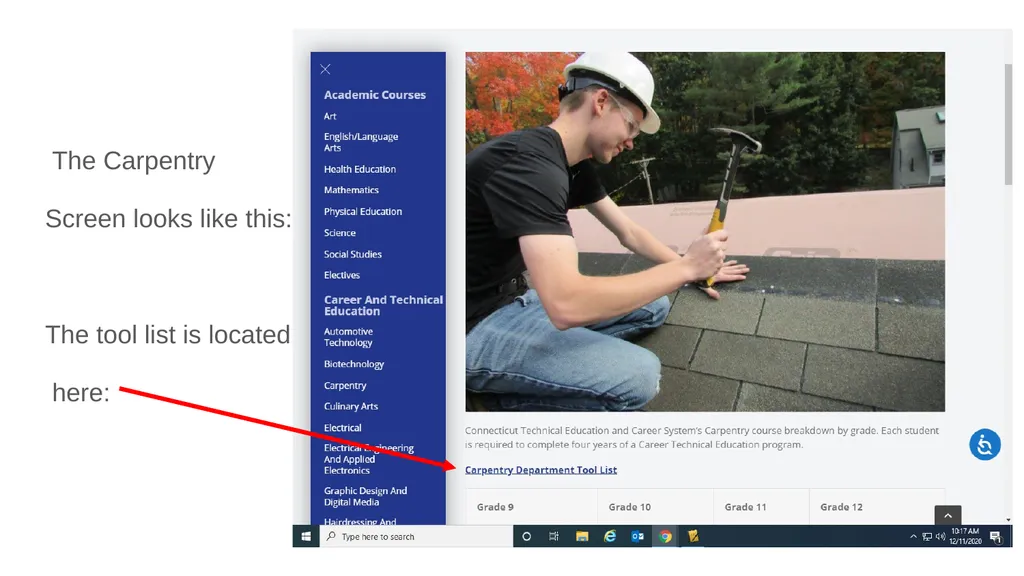Image resolution: width=1024 pixels, height=576 pixels.
Task: Go to Social Studies in the sidebar
Action: click(353, 254)
